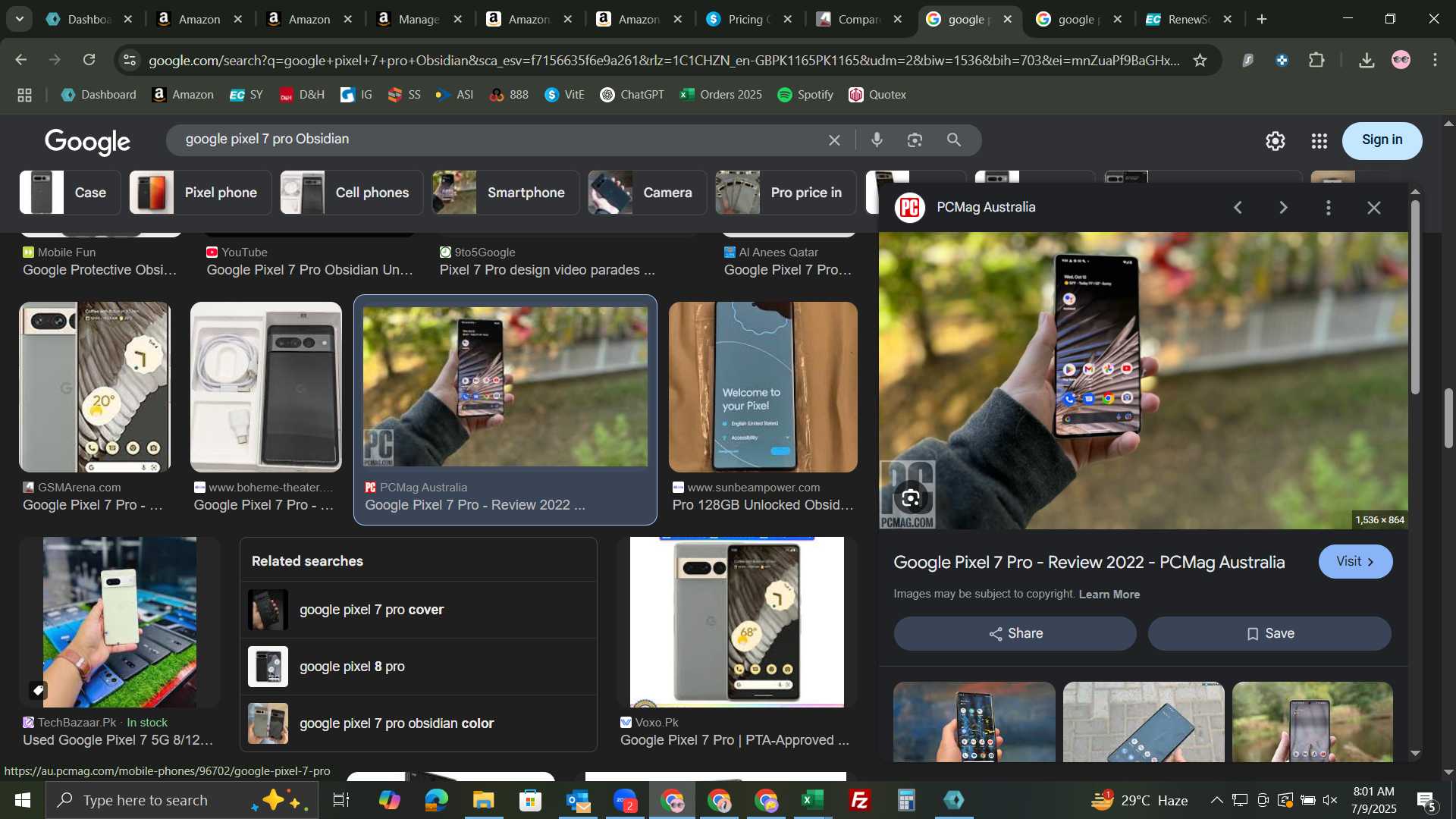Open the Windows Start menu
Image resolution: width=1456 pixels, height=819 pixels.
pyautogui.click(x=22, y=800)
